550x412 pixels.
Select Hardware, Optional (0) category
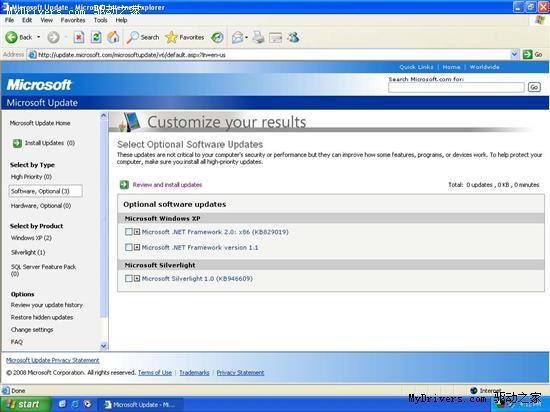pyautogui.click(x=41, y=206)
